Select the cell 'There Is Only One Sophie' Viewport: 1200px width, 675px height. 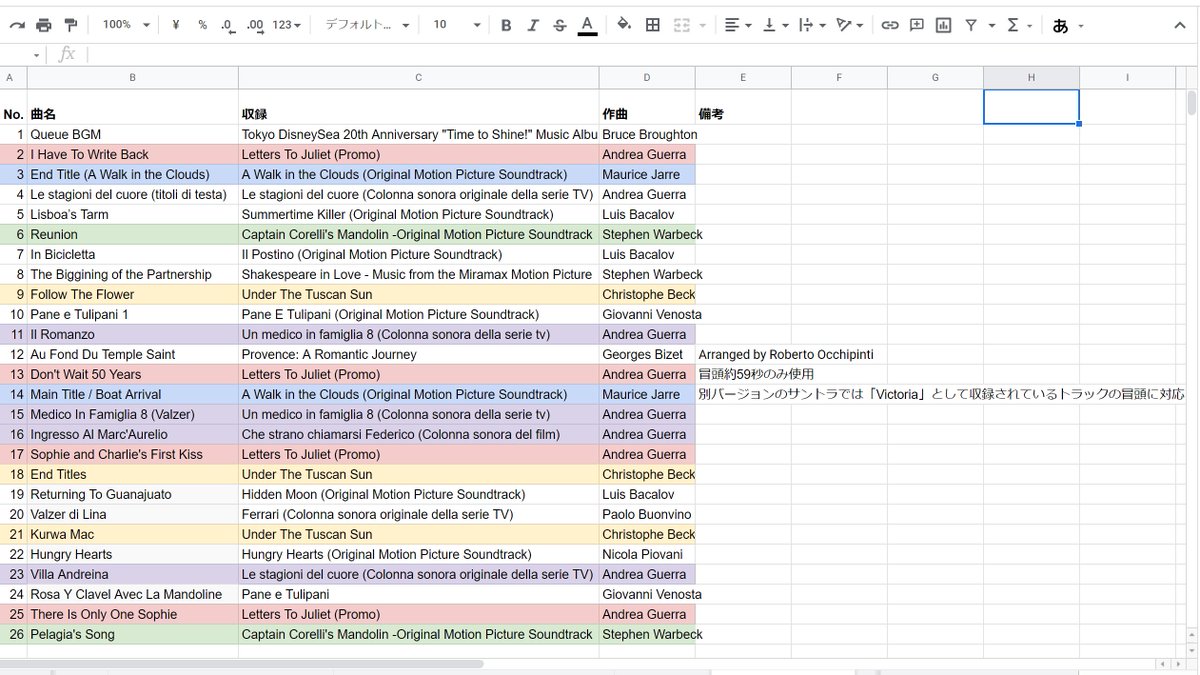pyautogui.click(x=133, y=614)
